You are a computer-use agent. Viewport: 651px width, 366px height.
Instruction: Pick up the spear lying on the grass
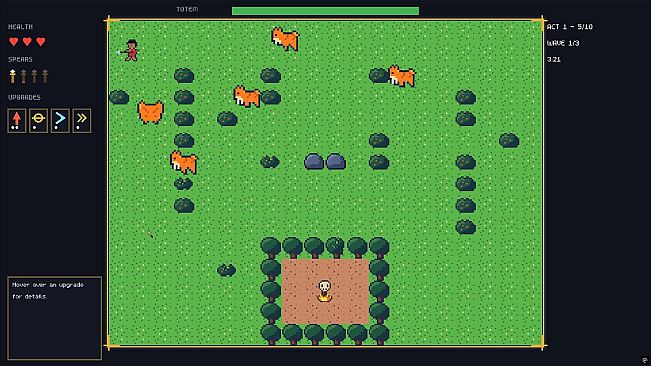click(x=150, y=234)
